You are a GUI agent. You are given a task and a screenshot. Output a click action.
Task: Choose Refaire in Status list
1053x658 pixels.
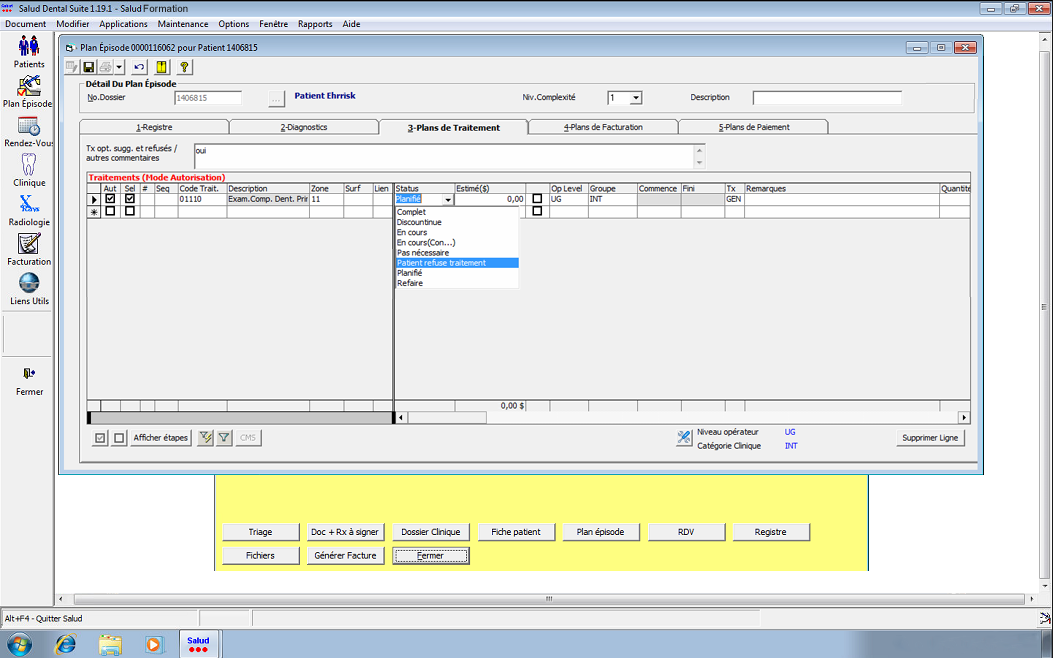coord(457,283)
